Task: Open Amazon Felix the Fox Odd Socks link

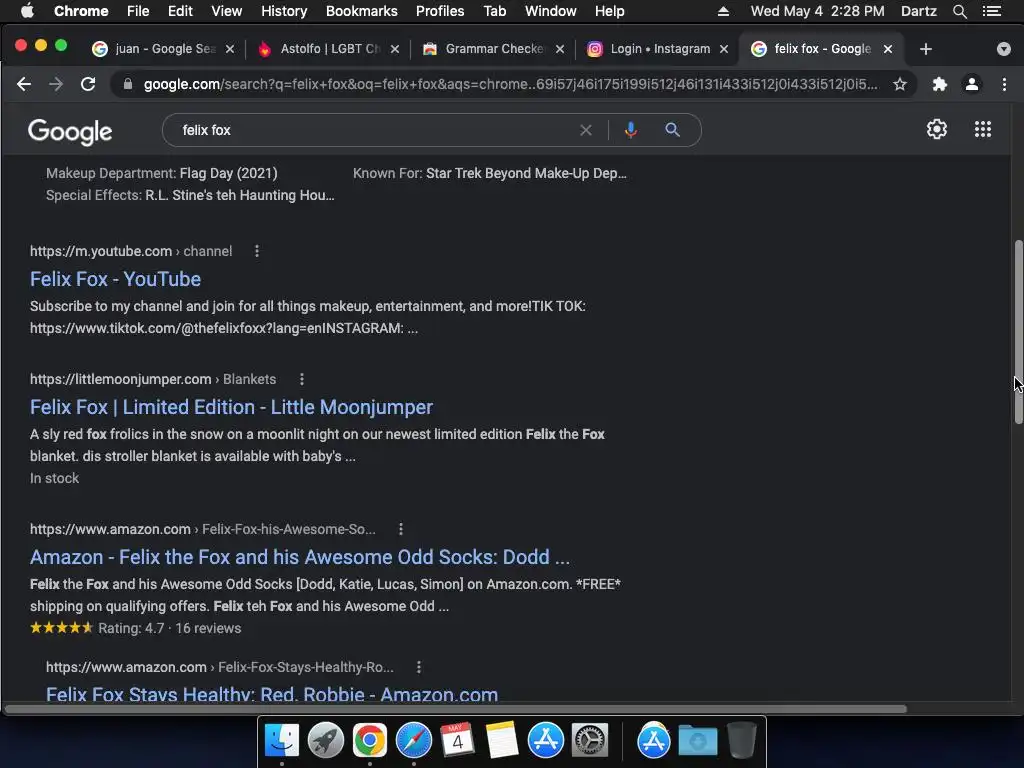Action: click(x=300, y=557)
